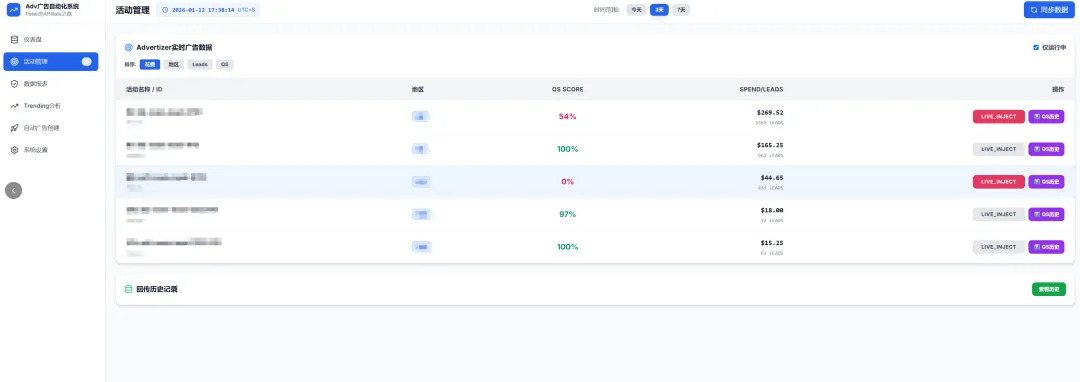Open 数据报表 in the sidebar
This screenshot has width=1080, height=382.
pos(51,83)
